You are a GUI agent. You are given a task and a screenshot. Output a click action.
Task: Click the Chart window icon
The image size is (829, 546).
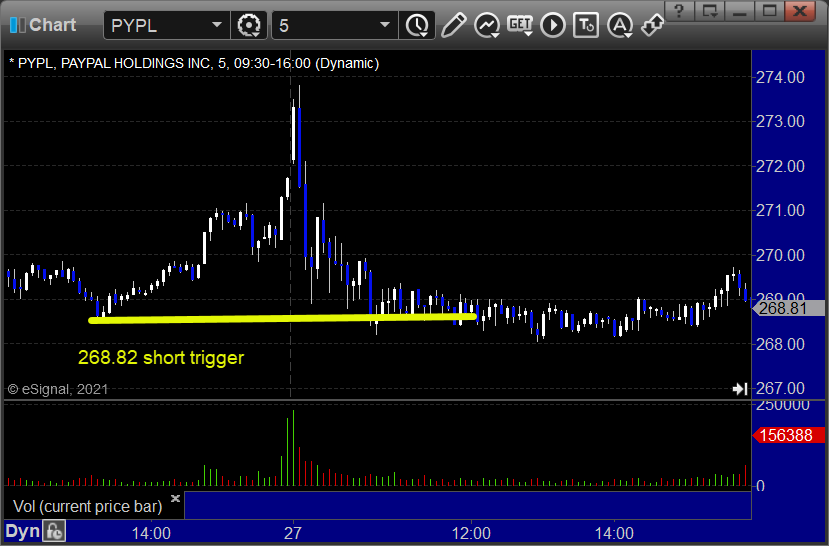point(17,25)
